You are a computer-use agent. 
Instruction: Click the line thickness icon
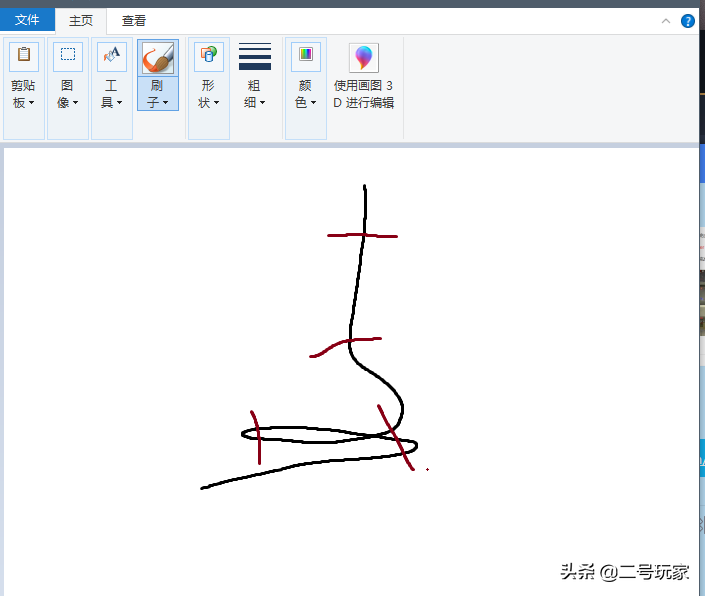click(255, 57)
